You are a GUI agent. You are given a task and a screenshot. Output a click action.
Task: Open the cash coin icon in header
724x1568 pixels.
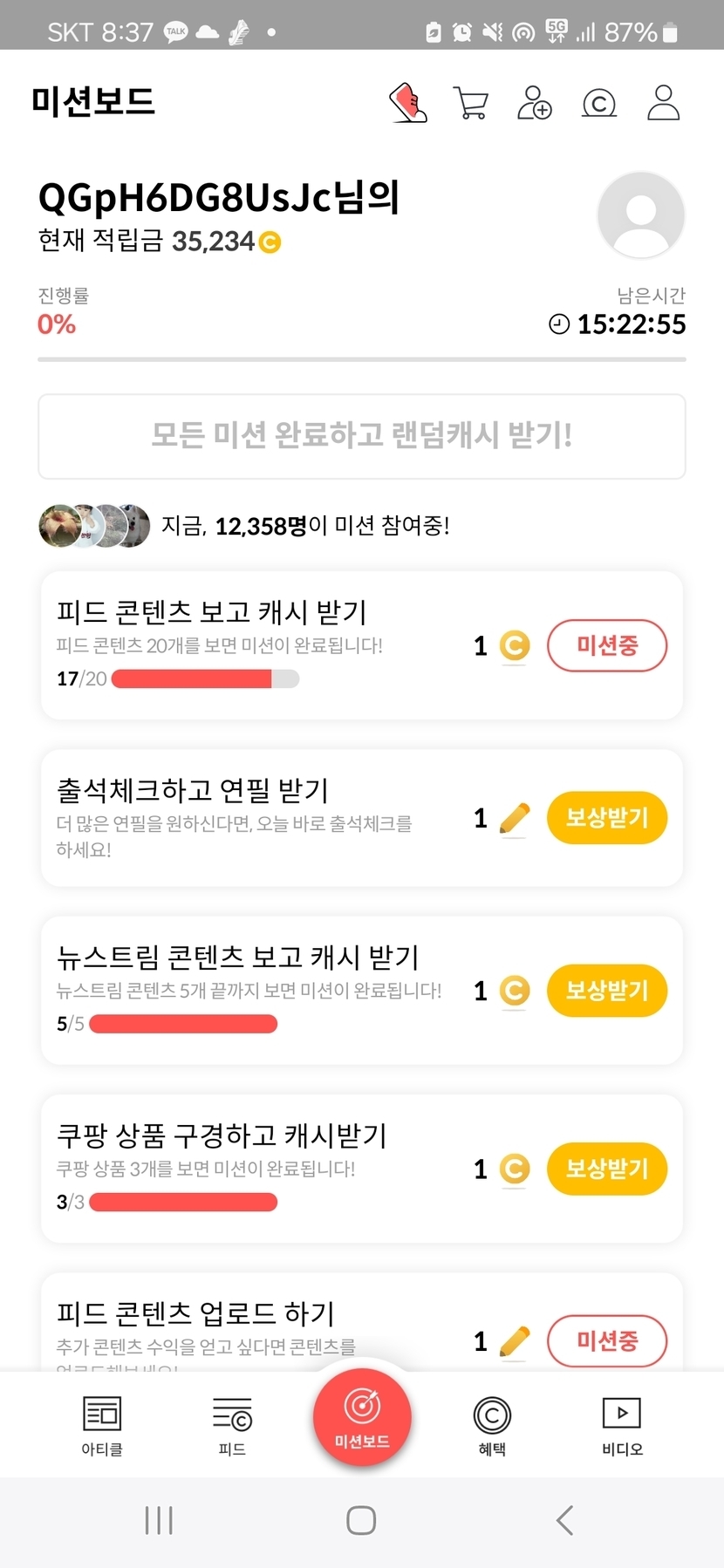599,104
